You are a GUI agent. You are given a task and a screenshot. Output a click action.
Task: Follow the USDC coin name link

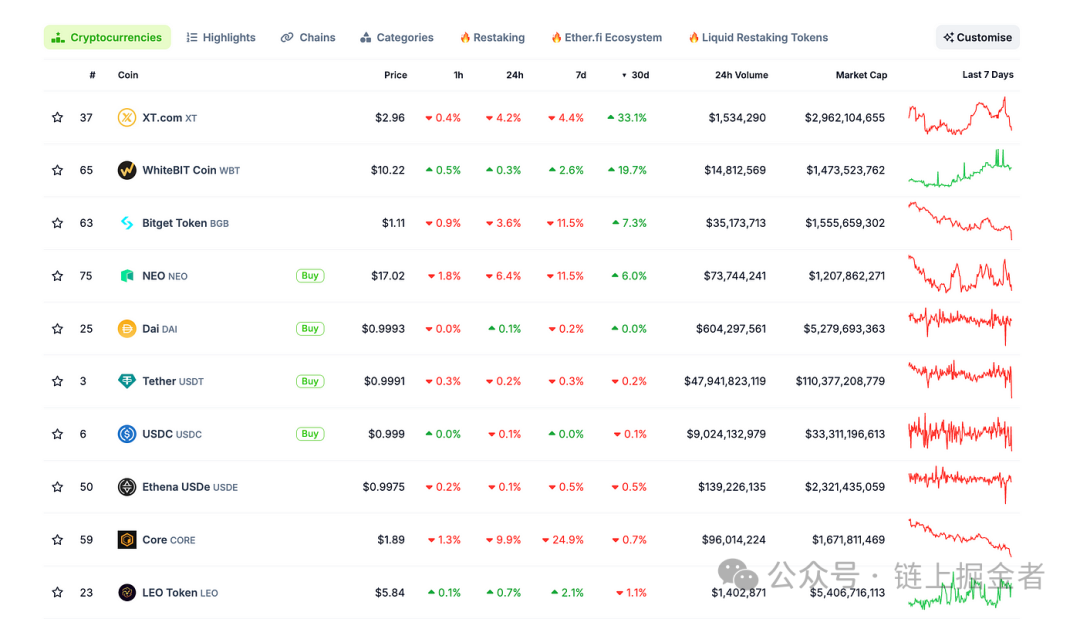172,434
